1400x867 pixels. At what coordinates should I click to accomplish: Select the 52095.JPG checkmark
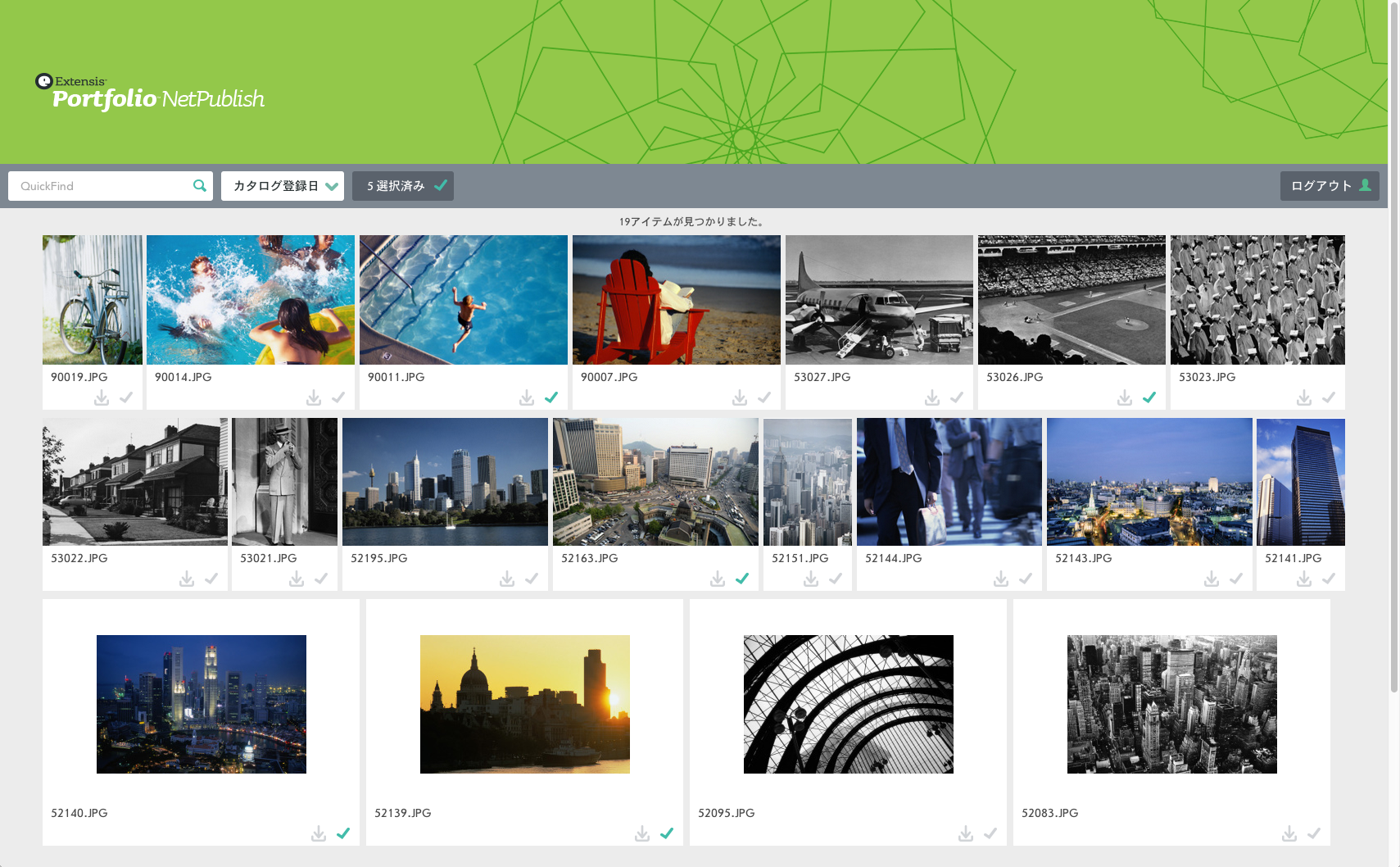click(x=990, y=833)
